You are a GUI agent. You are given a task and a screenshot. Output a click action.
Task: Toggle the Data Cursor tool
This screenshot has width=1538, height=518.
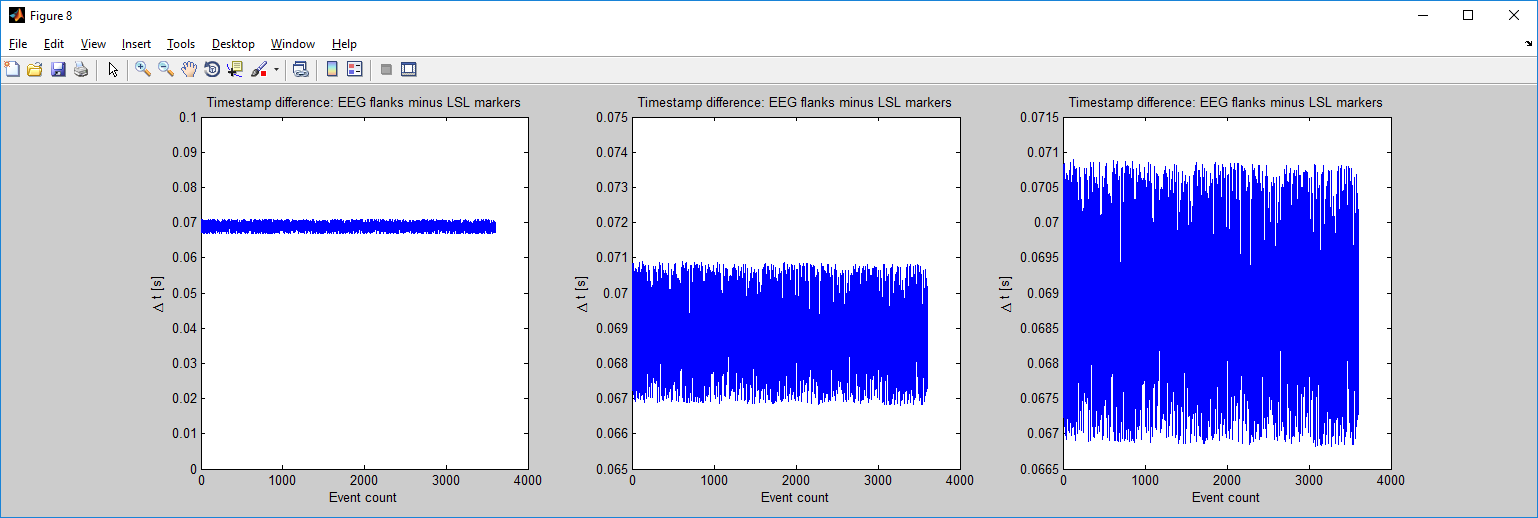[235, 69]
